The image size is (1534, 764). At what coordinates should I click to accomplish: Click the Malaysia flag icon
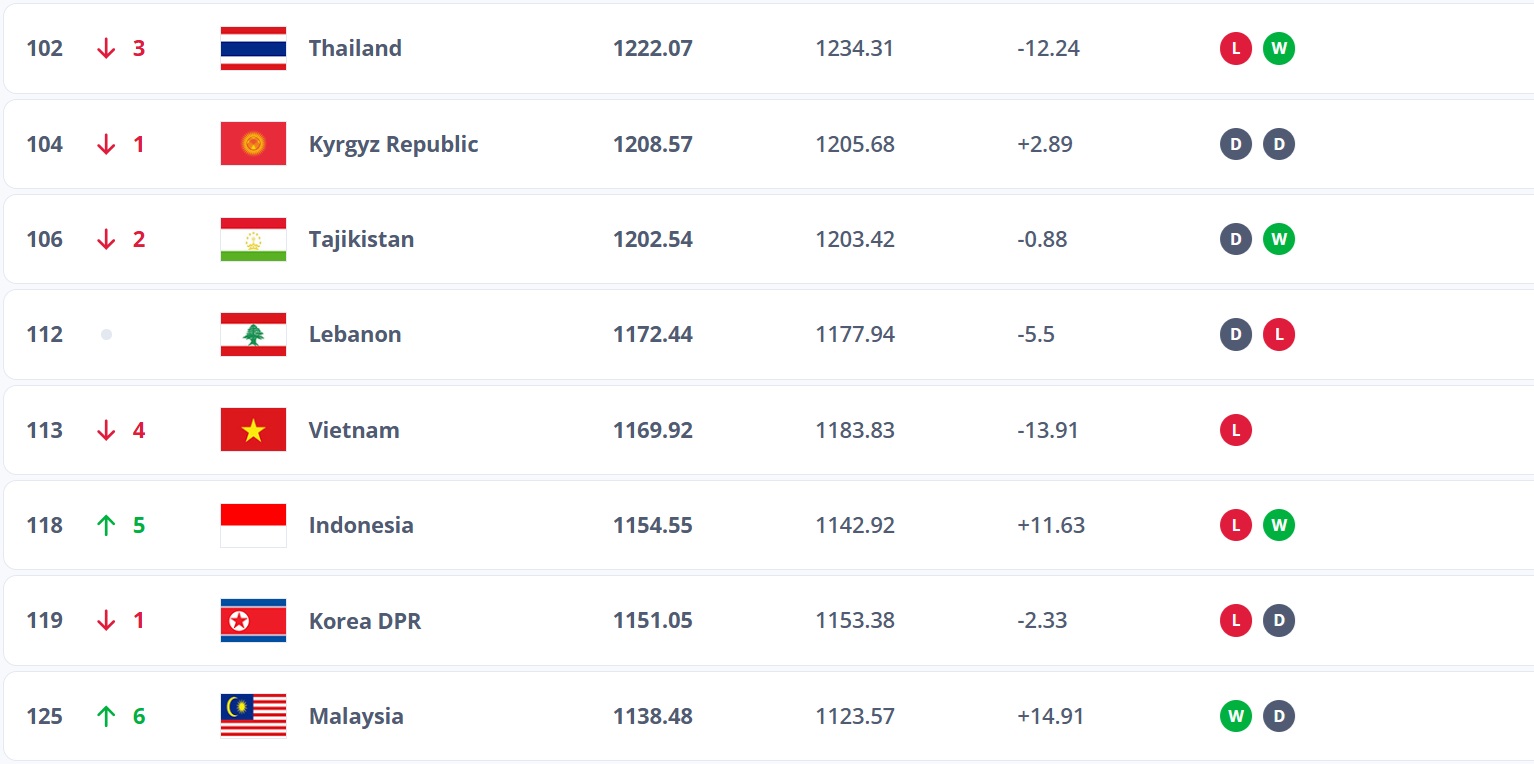click(x=253, y=716)
